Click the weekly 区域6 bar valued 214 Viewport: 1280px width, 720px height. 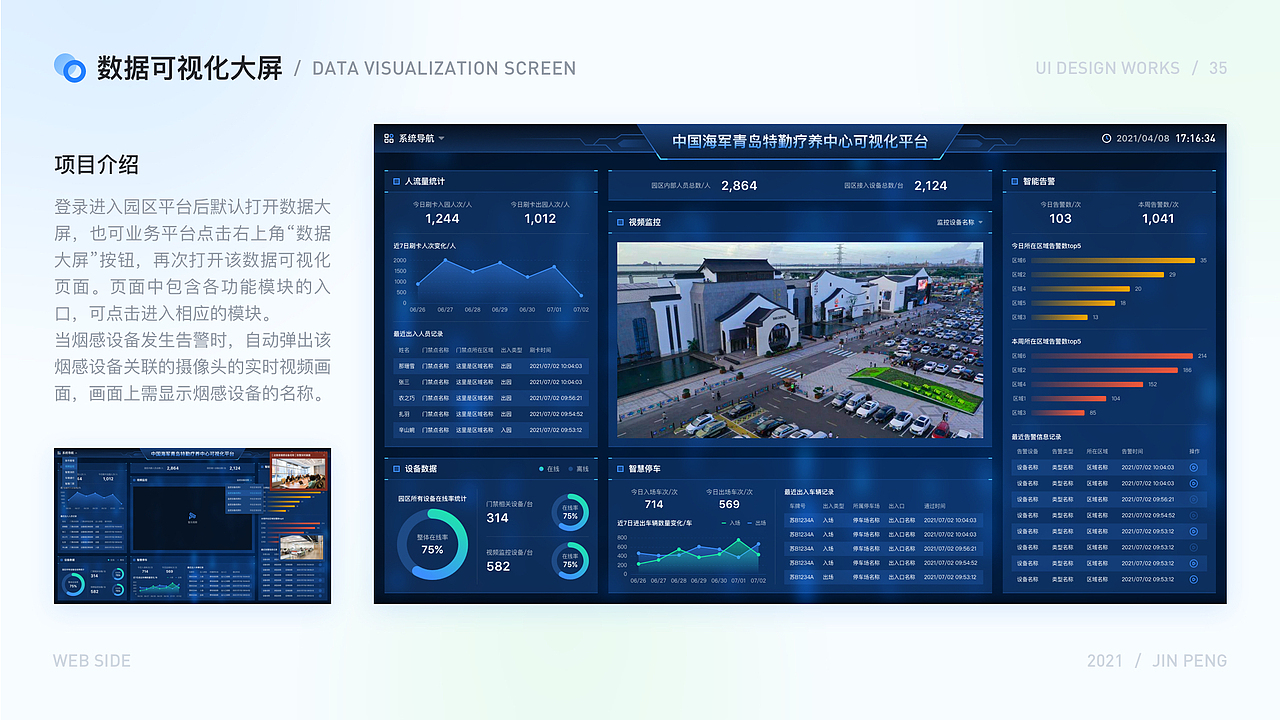pos(1112,356)
